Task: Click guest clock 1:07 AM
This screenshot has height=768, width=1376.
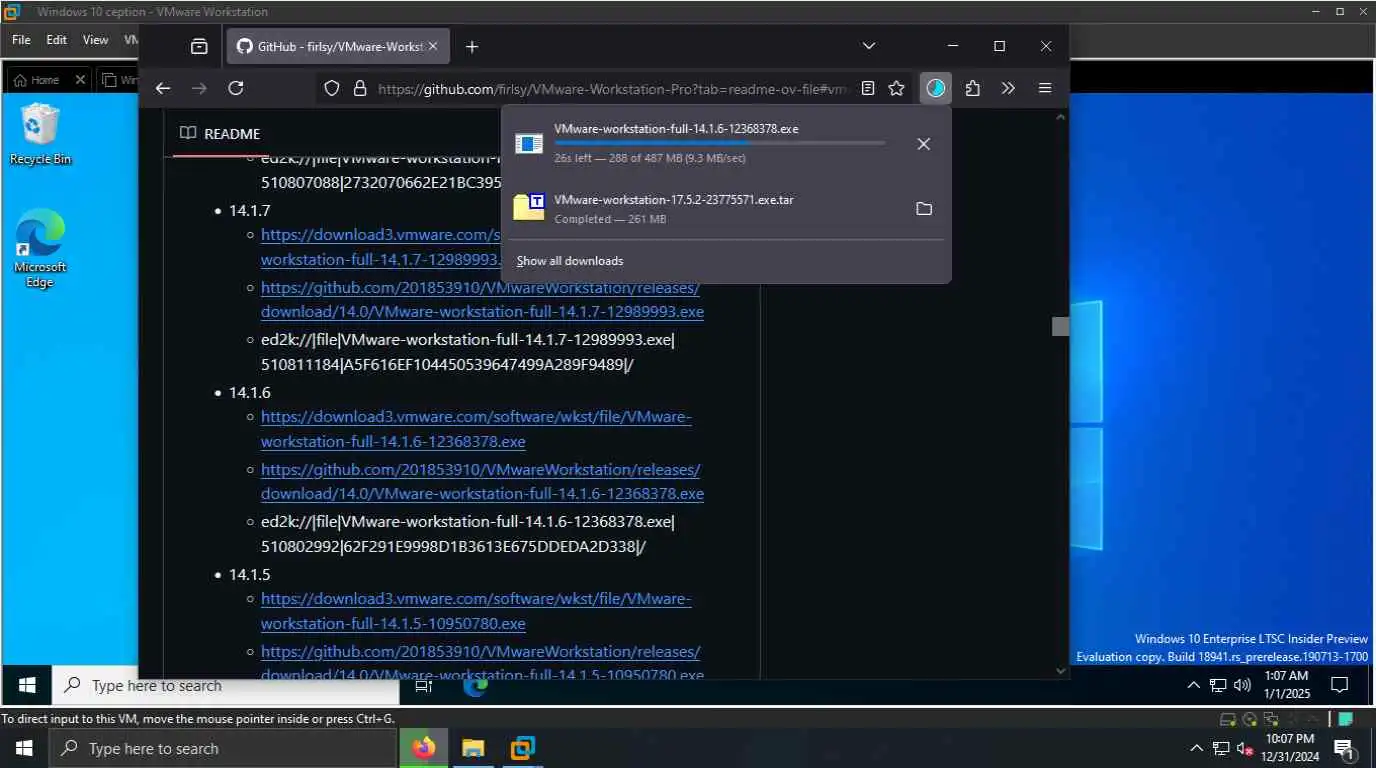Action: (1286, 685)
